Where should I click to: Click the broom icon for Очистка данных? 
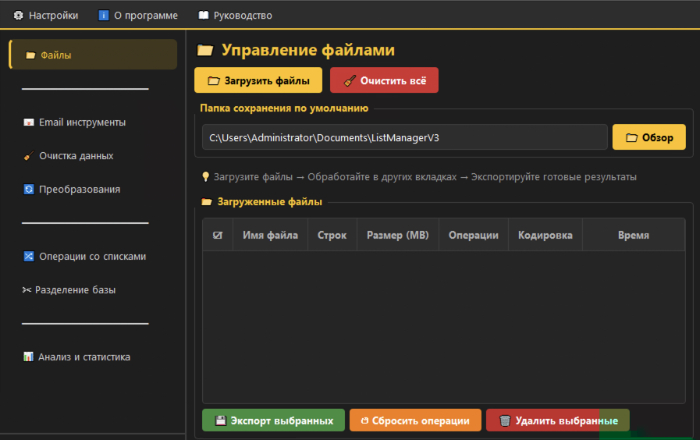[29, 156]
